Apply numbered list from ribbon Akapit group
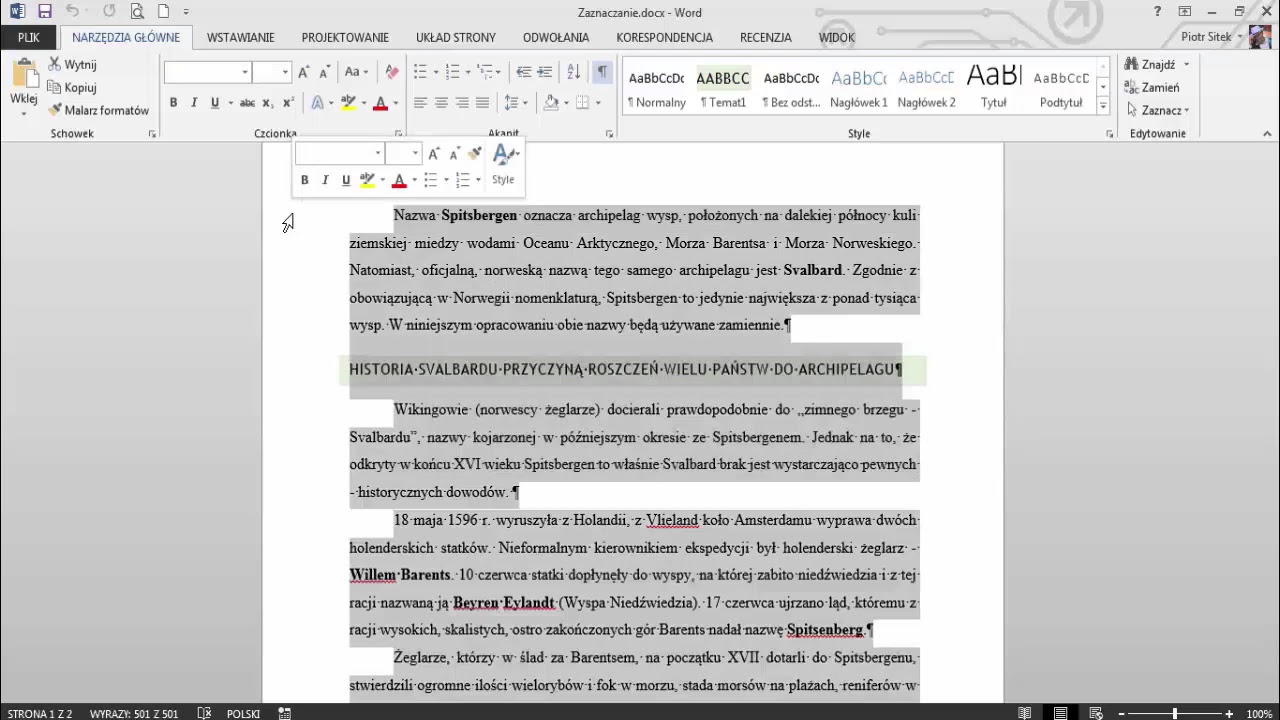 point(452,72)
